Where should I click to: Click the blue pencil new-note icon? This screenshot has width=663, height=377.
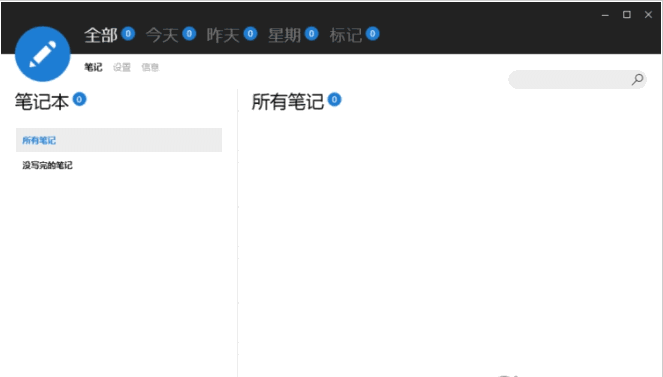[x=43, y=54]
